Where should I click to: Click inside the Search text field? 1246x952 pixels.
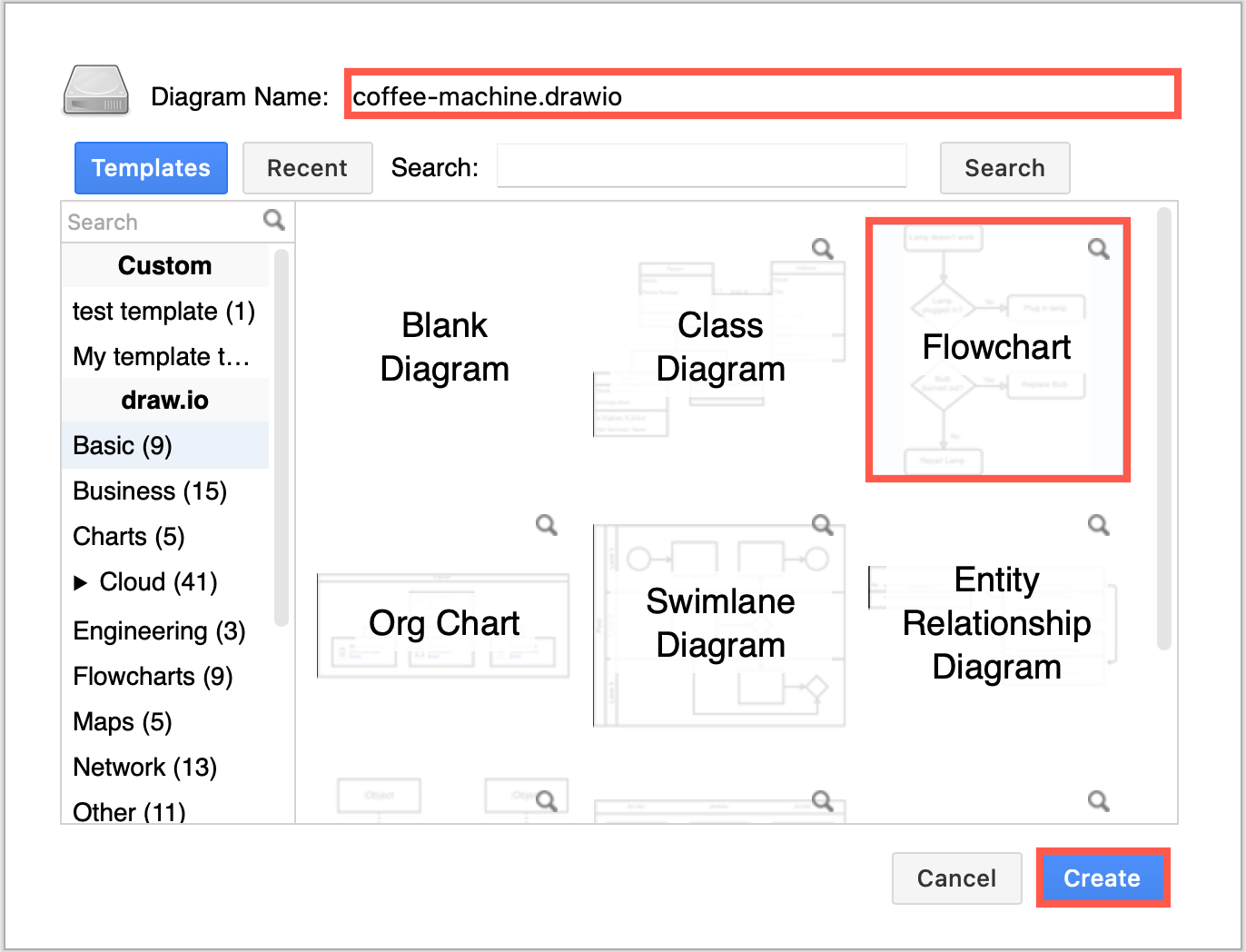tap(701, 165)
